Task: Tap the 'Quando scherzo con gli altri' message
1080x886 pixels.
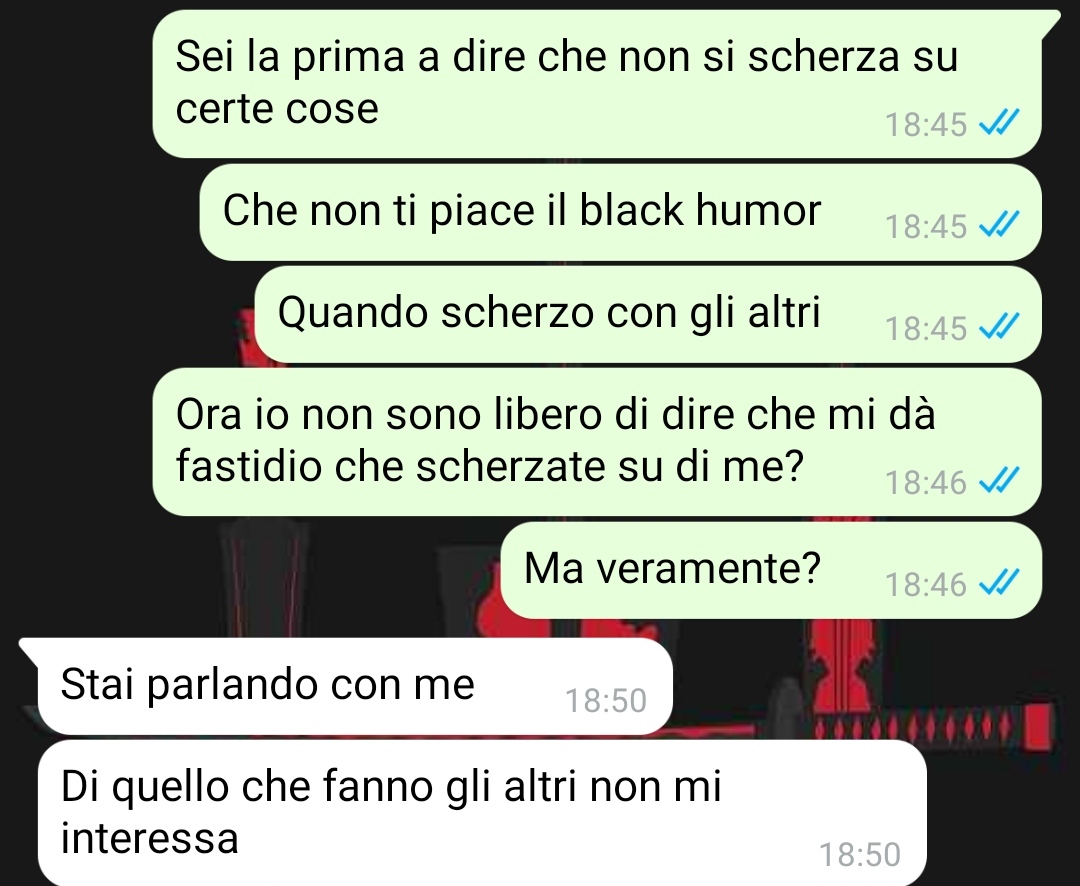Action: 647,314
